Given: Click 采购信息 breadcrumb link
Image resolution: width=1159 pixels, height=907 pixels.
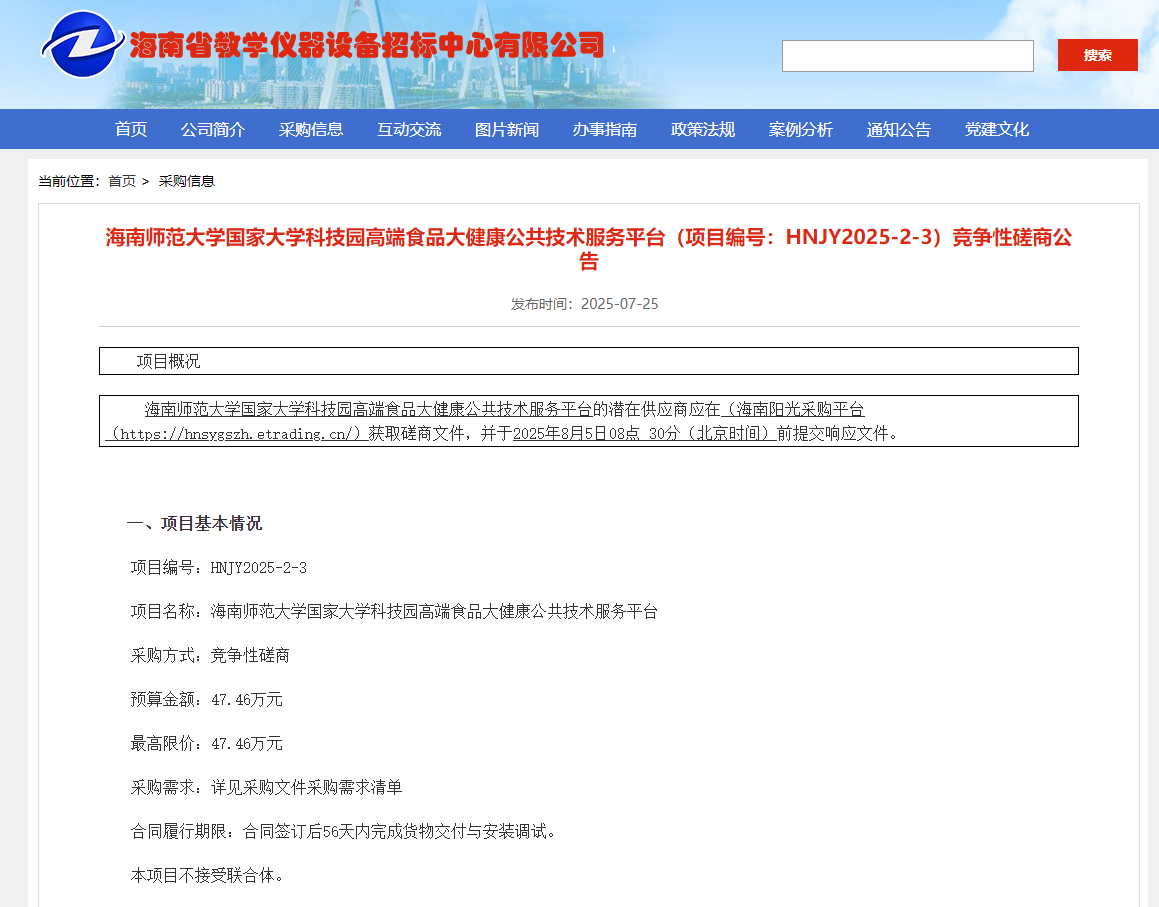Looking at the screenshot, I should coord(187,181).
